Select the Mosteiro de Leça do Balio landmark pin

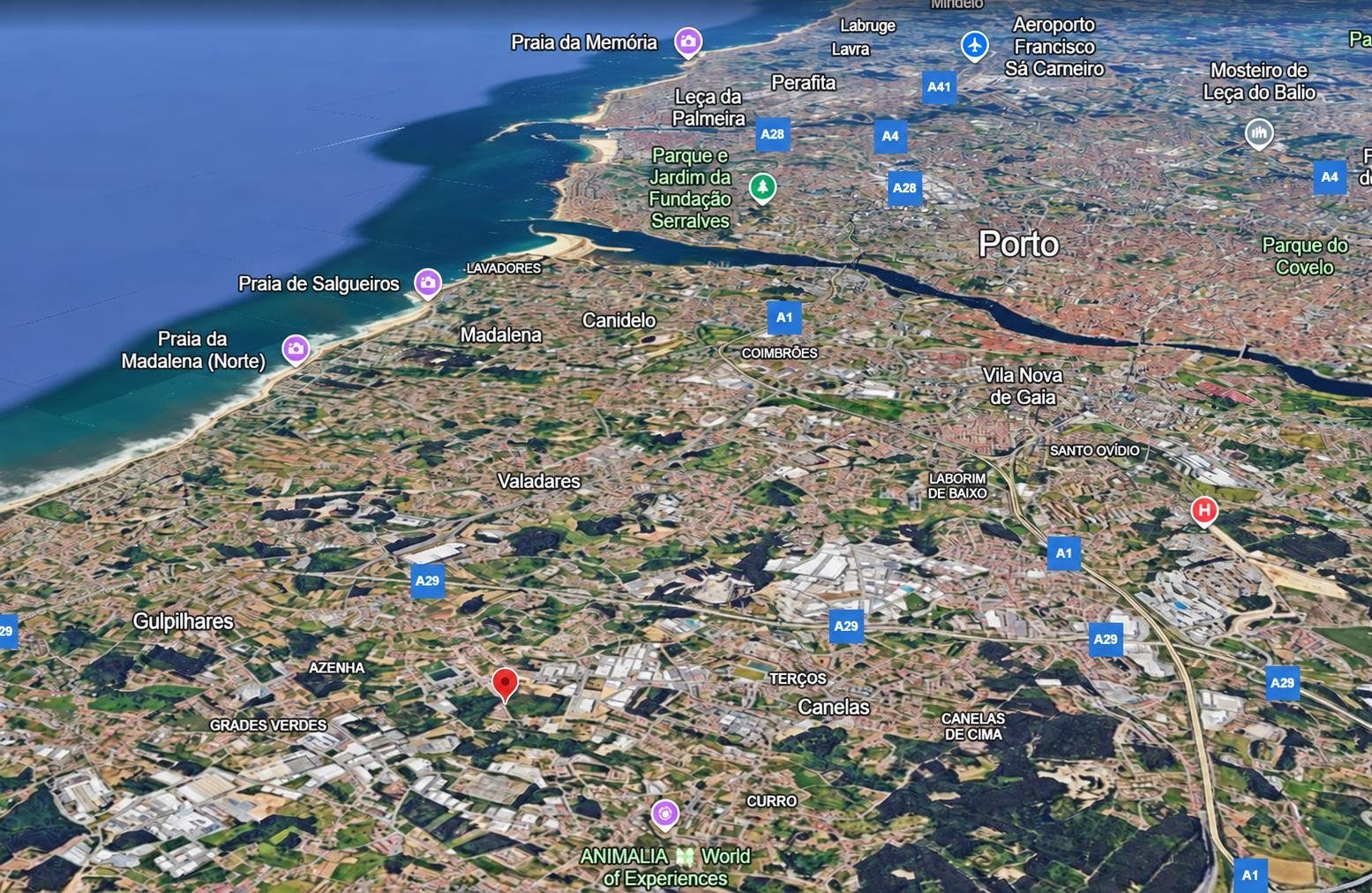(1259, 134)
